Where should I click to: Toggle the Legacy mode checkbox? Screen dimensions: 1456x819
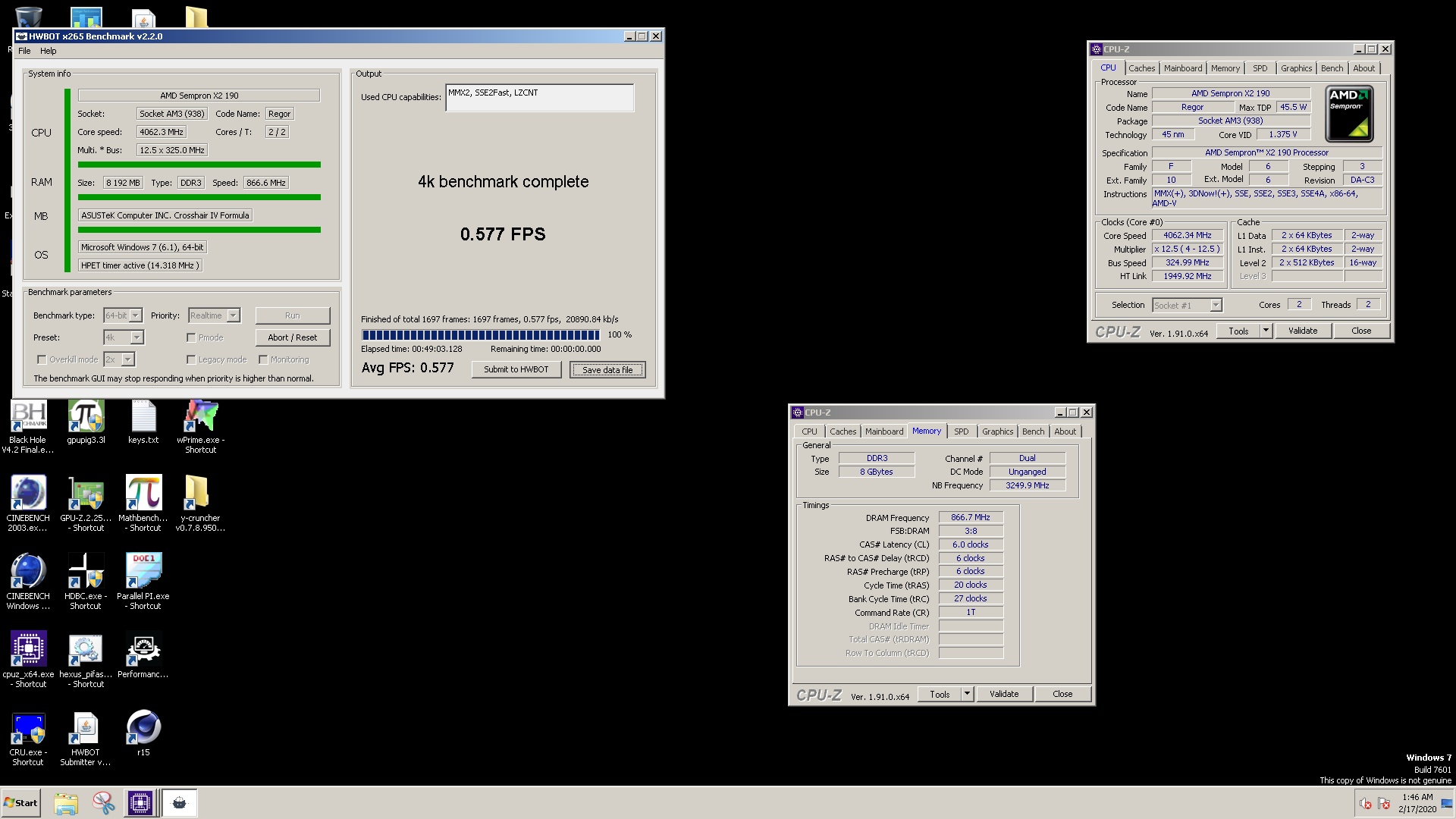point(191,359)
